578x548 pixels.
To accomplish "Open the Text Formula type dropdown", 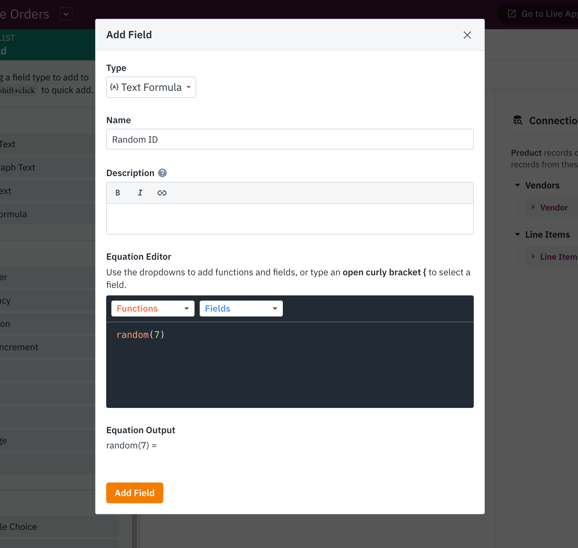I will tap(151, 87).
